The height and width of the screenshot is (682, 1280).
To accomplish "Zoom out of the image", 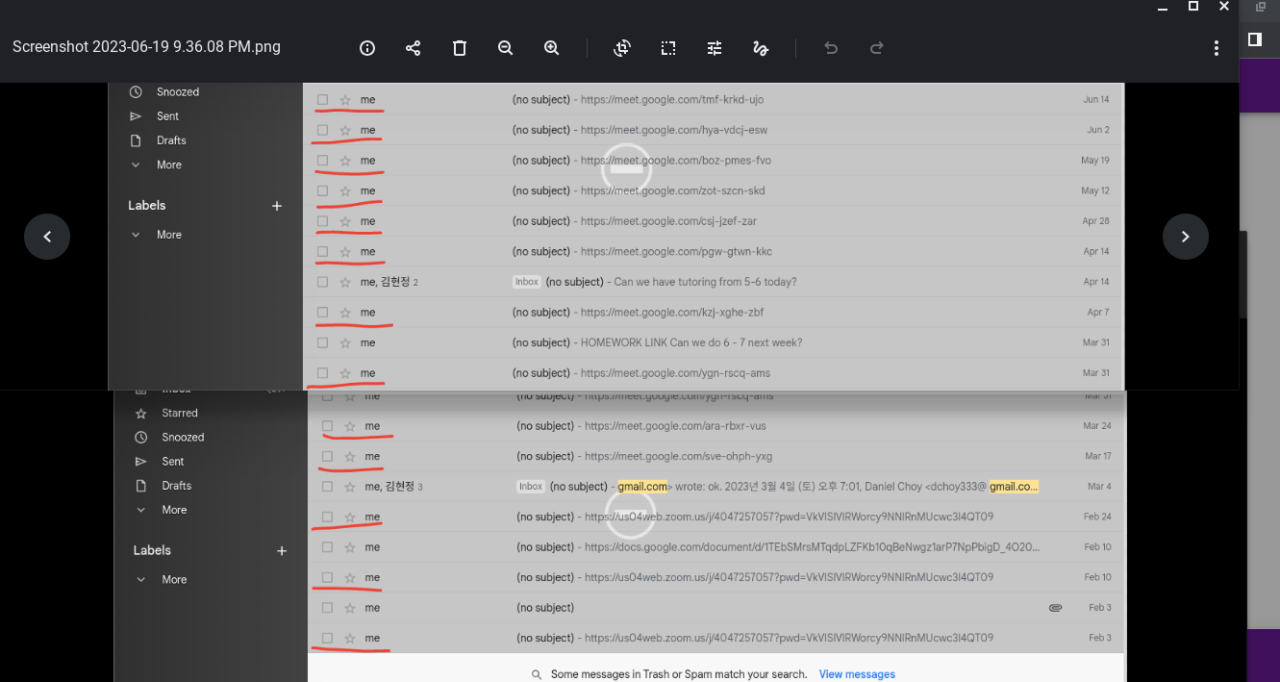I will click(x=505, y=48).
